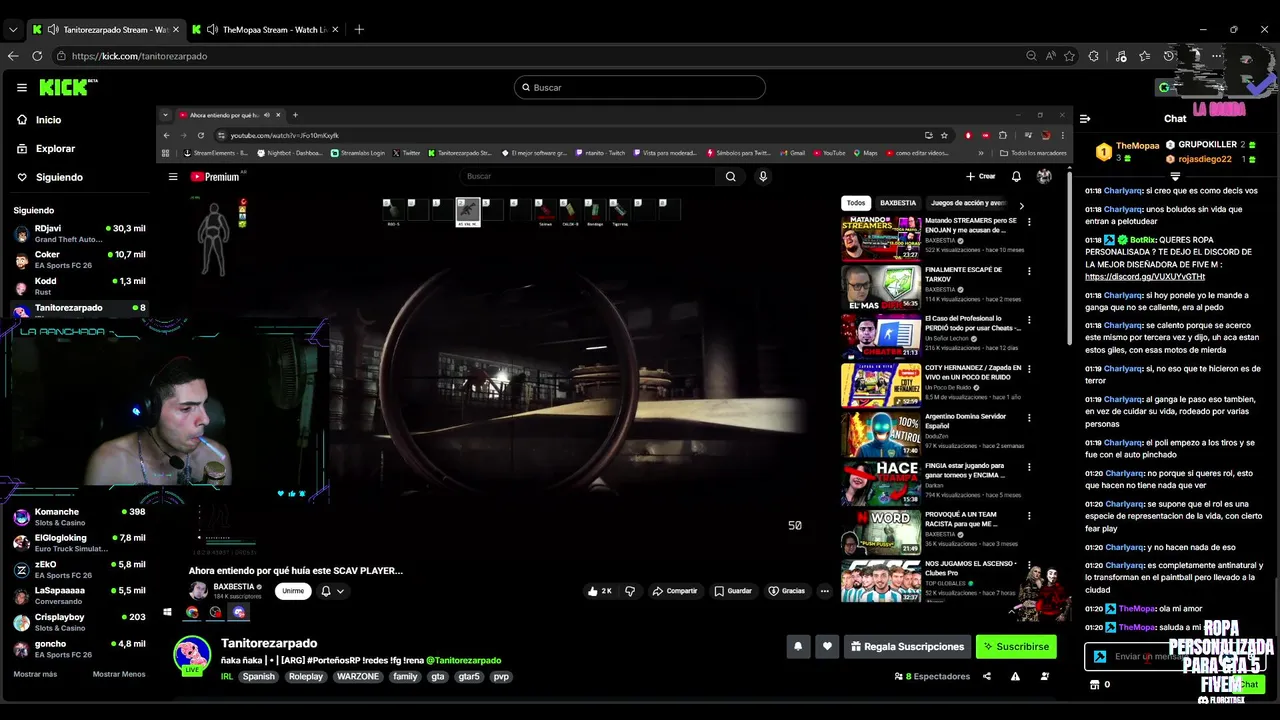The width and height of the screenshot is (1280, 720).
Task: Click the green Kick logo
Action: coord(68,87)
